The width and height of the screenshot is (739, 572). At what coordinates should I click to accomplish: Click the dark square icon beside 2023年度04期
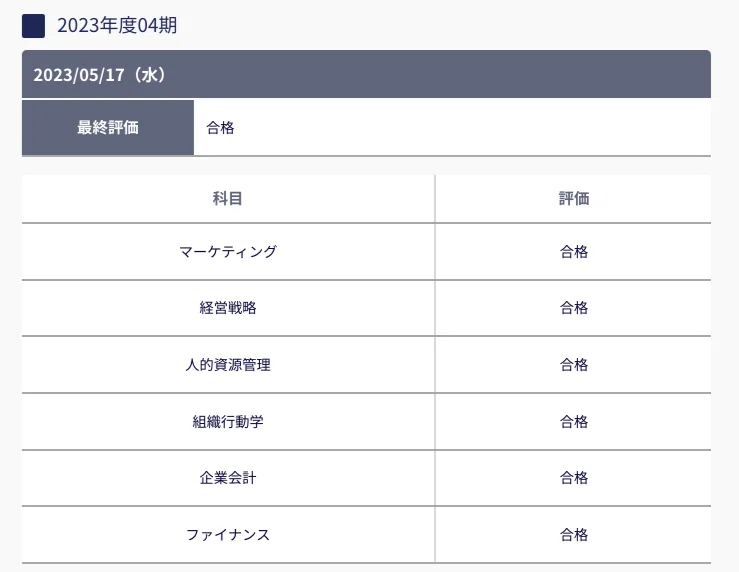pos(33,26)
